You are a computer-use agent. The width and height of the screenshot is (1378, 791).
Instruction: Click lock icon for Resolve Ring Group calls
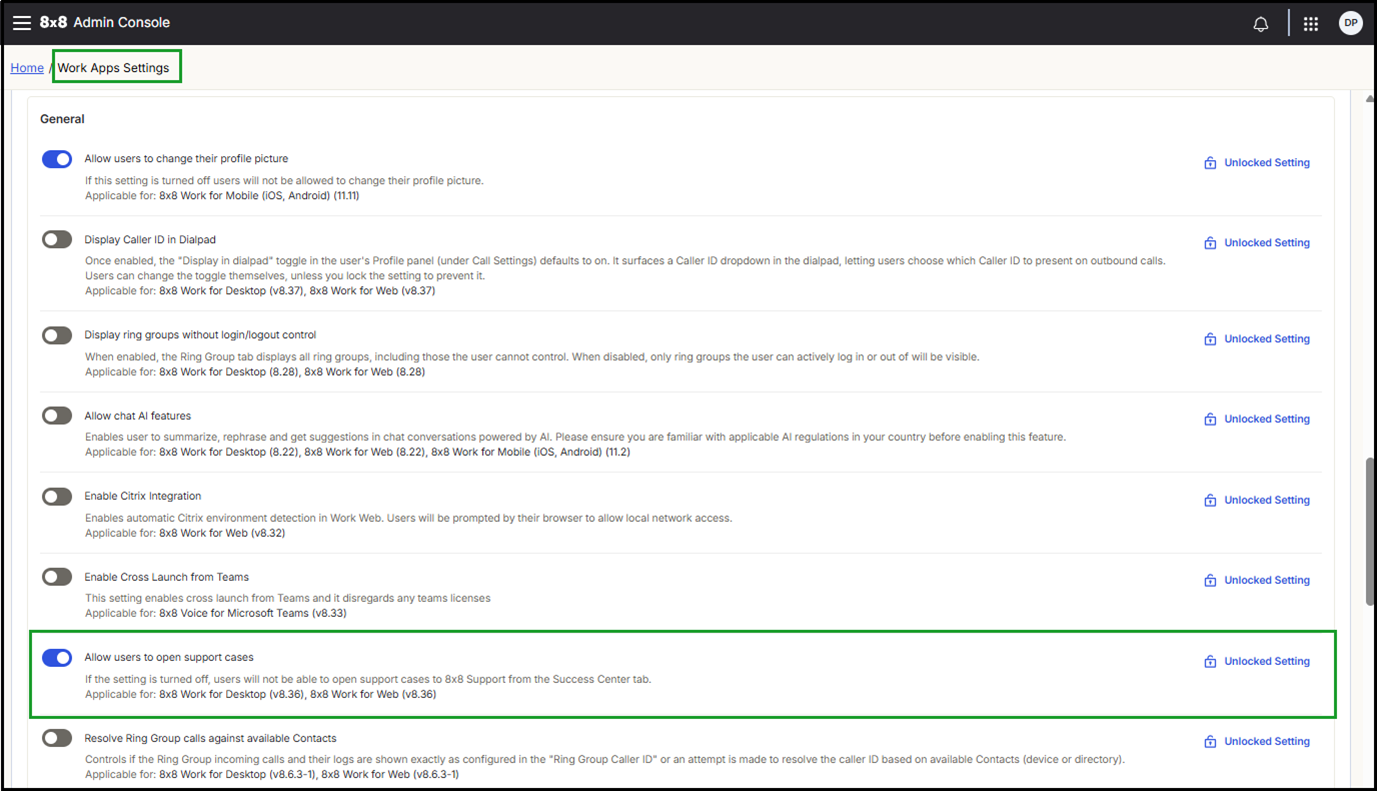coord(1210,741)
